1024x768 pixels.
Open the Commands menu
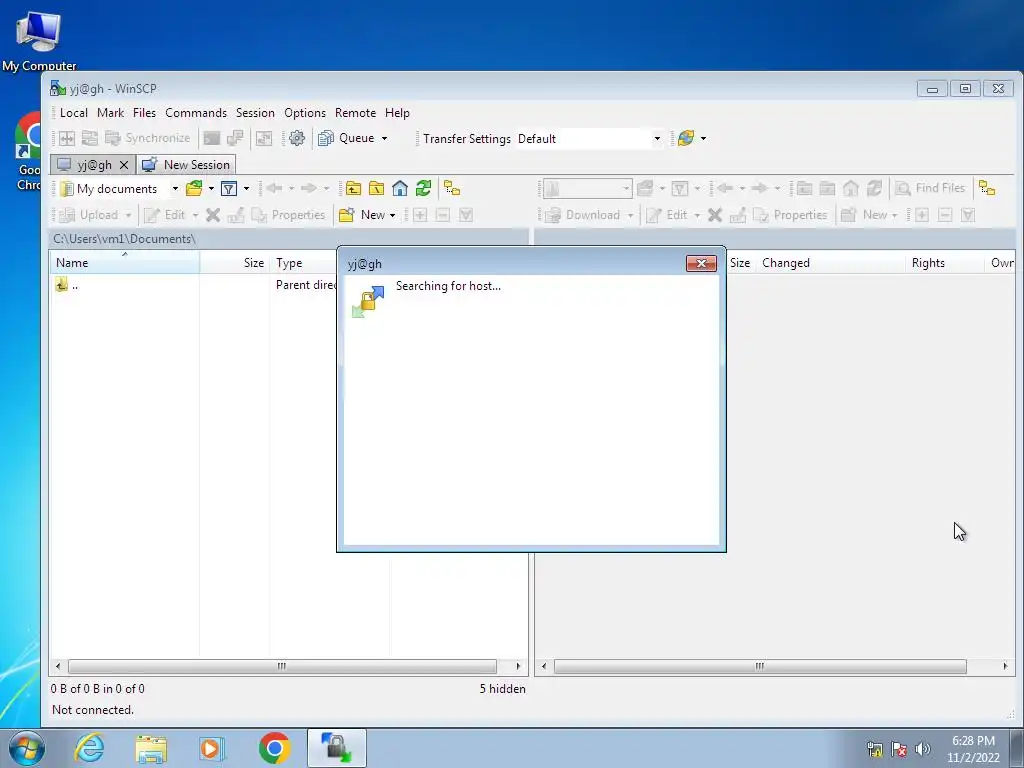coord(196,113)
